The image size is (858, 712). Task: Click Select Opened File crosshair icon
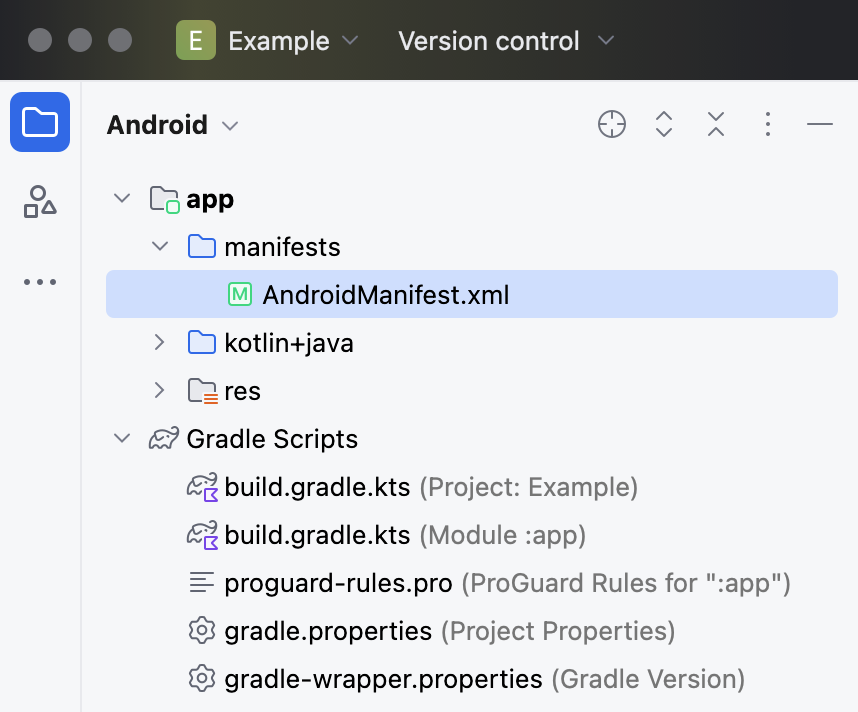[x=612, y=125]
